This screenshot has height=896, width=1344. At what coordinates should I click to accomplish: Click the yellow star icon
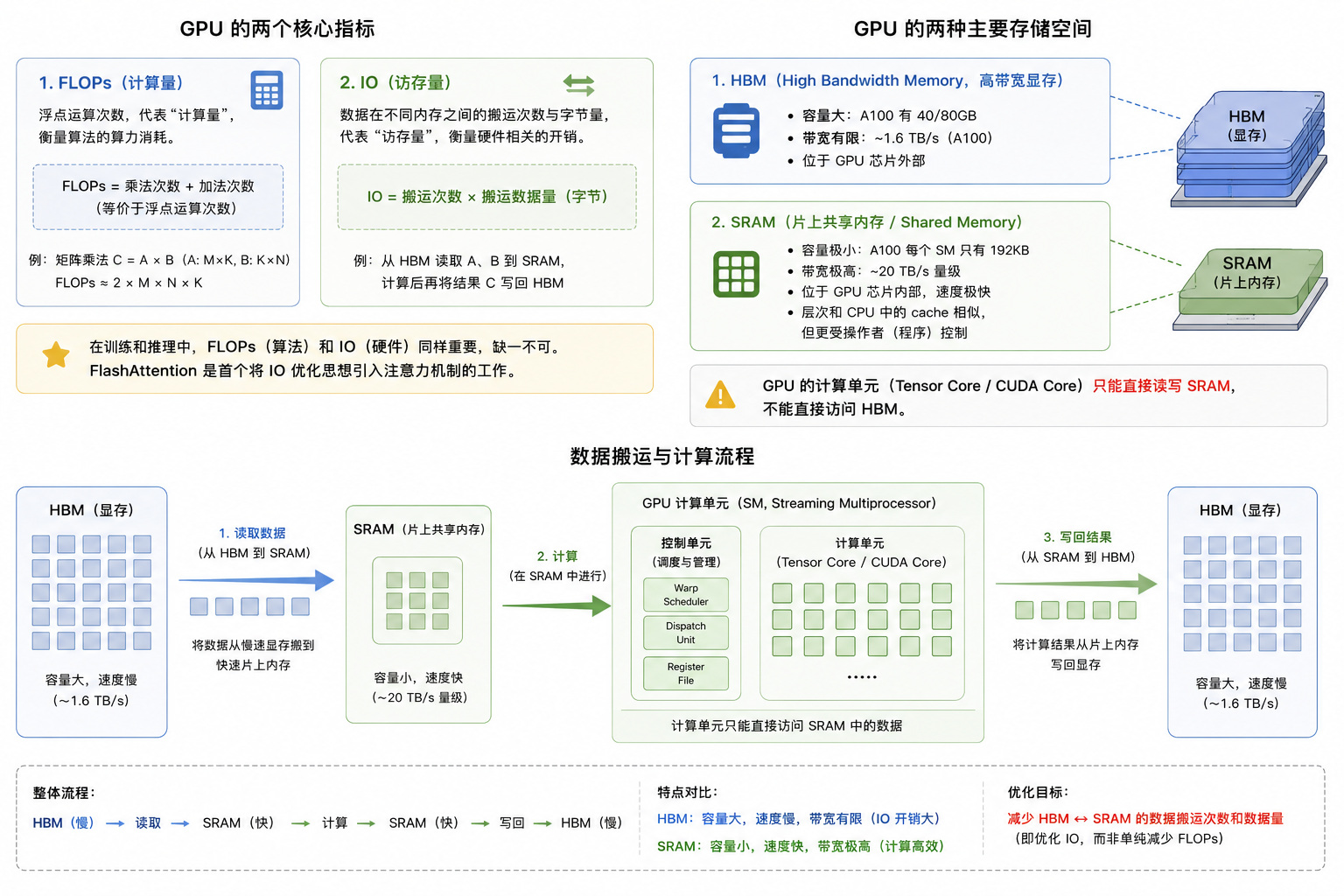tap(56, 354)
